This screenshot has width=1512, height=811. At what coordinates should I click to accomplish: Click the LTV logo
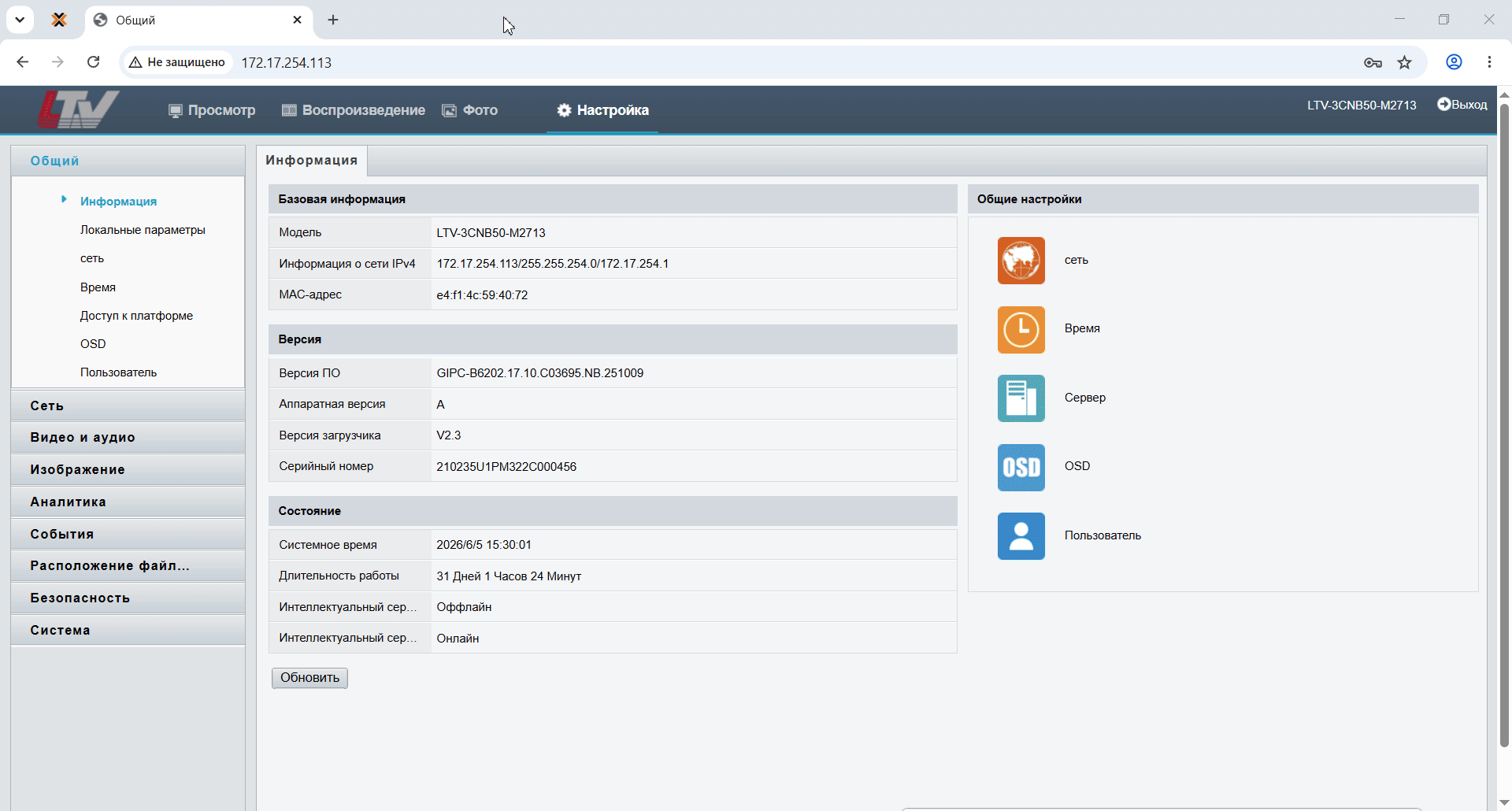(78, 109)
